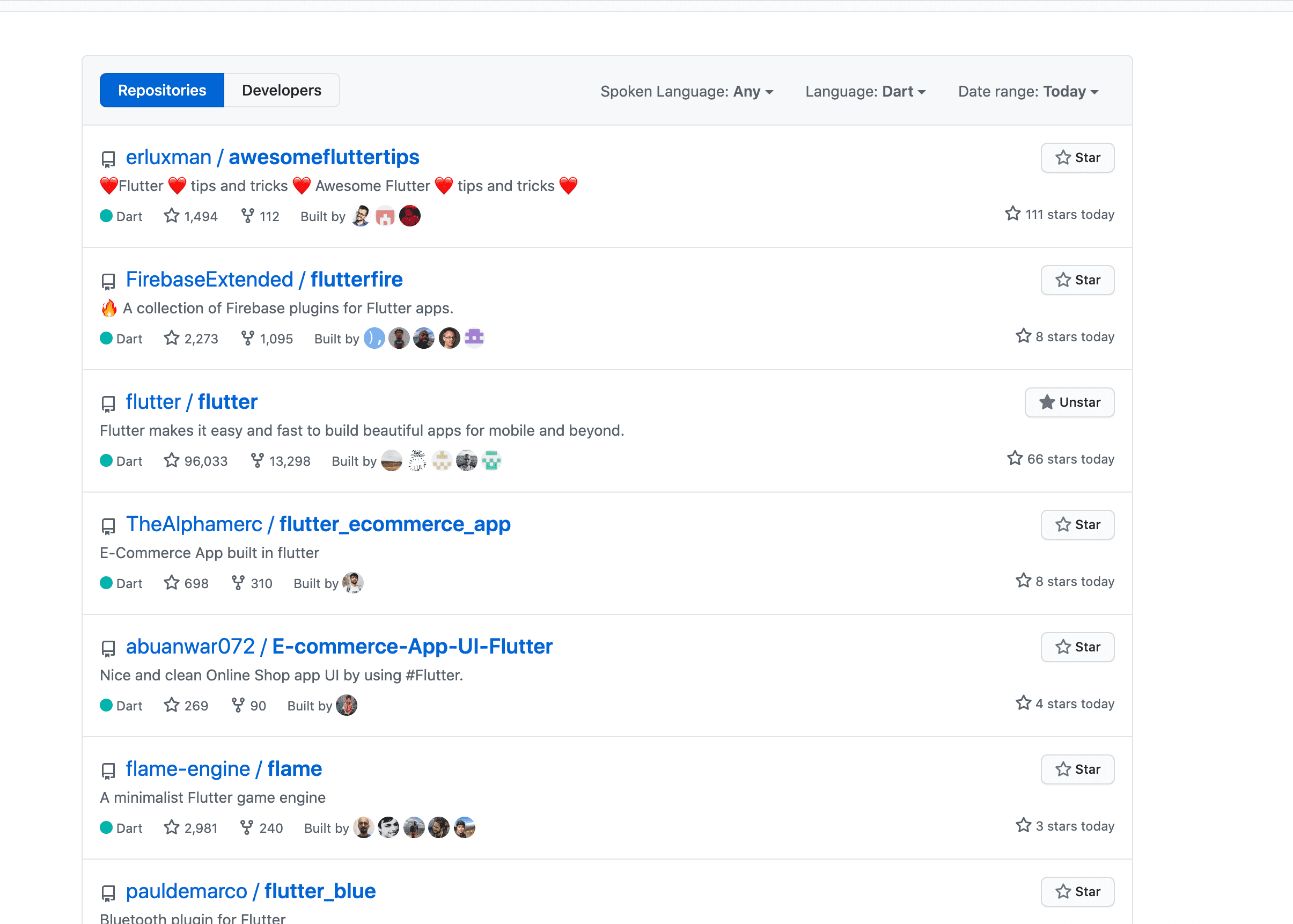Open TheAlphamerc / flutter_ecommerce_app repository

pos(318,524)
